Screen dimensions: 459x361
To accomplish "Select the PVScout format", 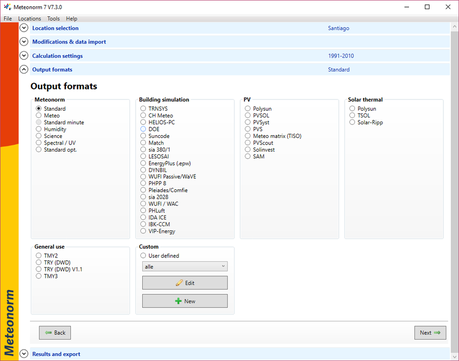I will click(248, 143).
